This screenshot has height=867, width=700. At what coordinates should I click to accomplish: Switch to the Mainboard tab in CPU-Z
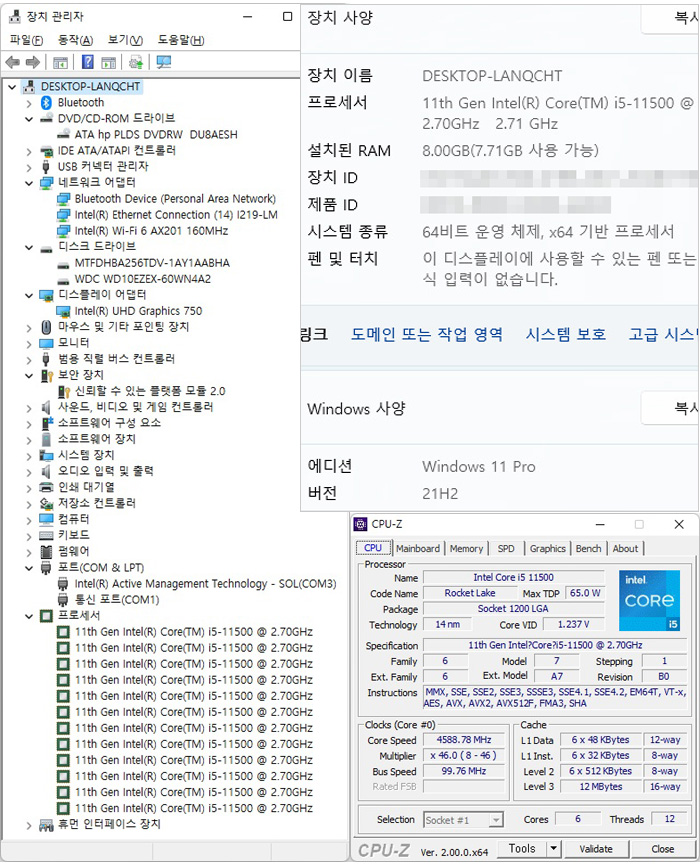418,549
